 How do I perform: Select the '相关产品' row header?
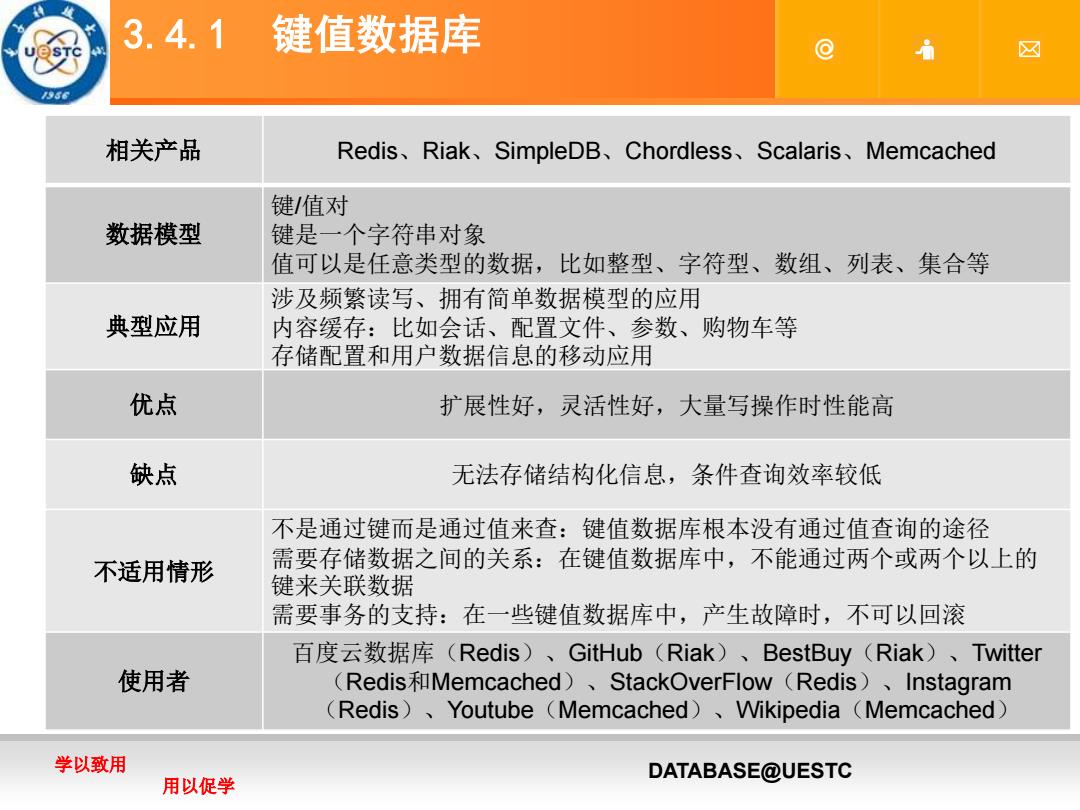(x=153, y=150)
